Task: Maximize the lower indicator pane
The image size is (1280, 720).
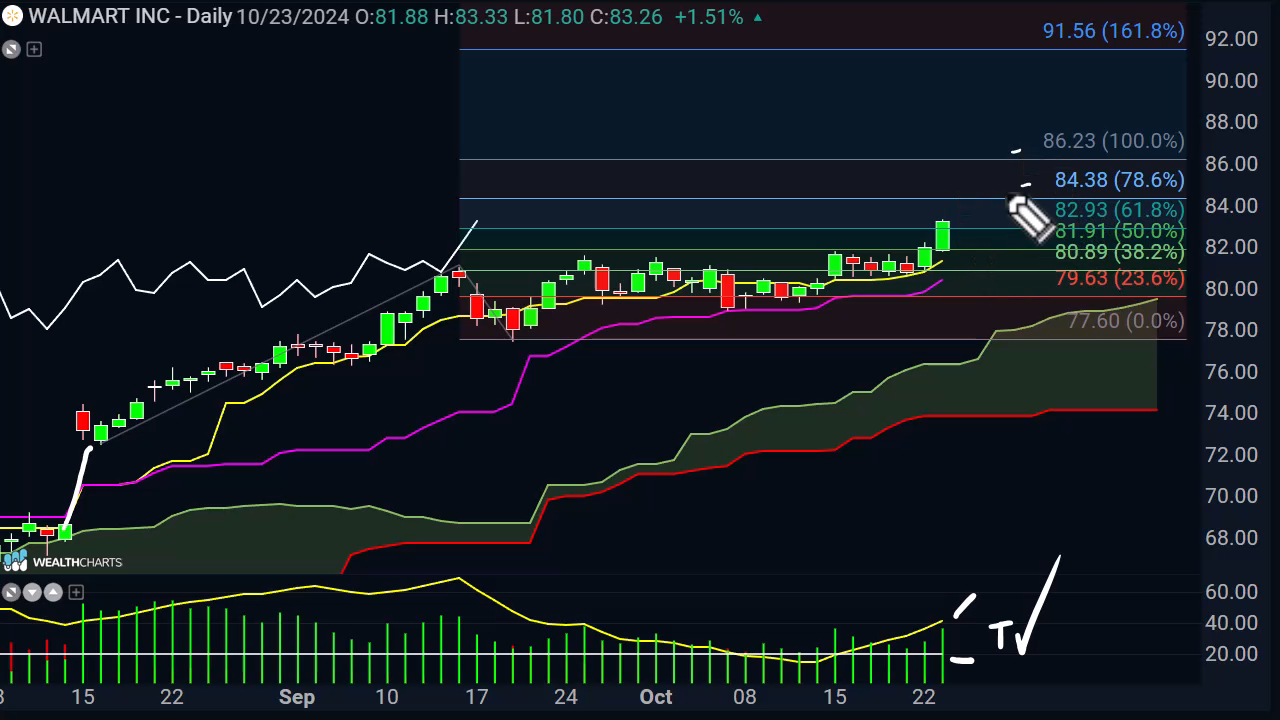Action: 9,592
